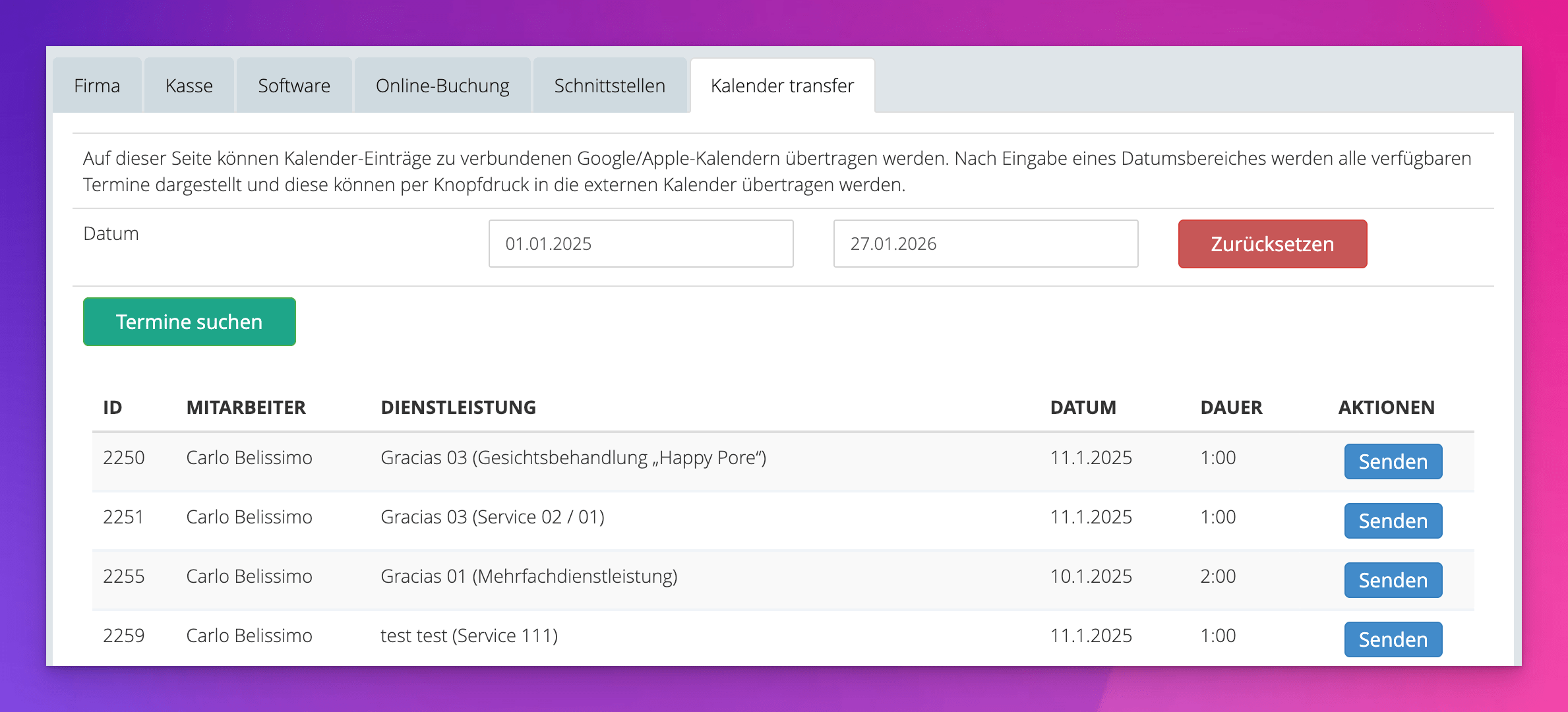Click the ID column header
Image resolution: width=1568 pixels, height=712 pixels.
point(113,407)
